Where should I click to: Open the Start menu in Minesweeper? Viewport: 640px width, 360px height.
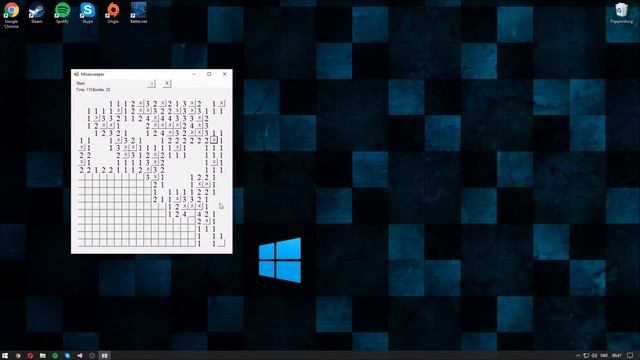pos(80,83)
